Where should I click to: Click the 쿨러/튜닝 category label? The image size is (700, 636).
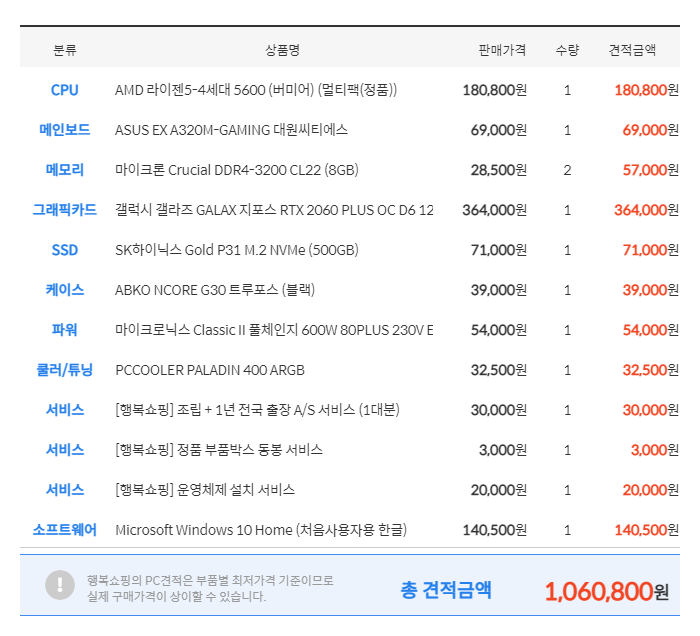click(65, 370)
